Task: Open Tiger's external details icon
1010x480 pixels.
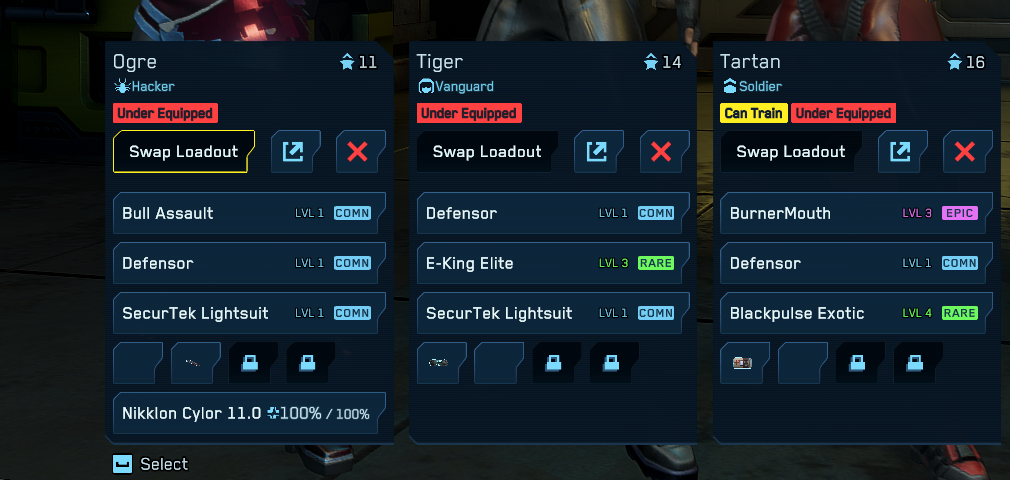Action: tap(599, 151)
